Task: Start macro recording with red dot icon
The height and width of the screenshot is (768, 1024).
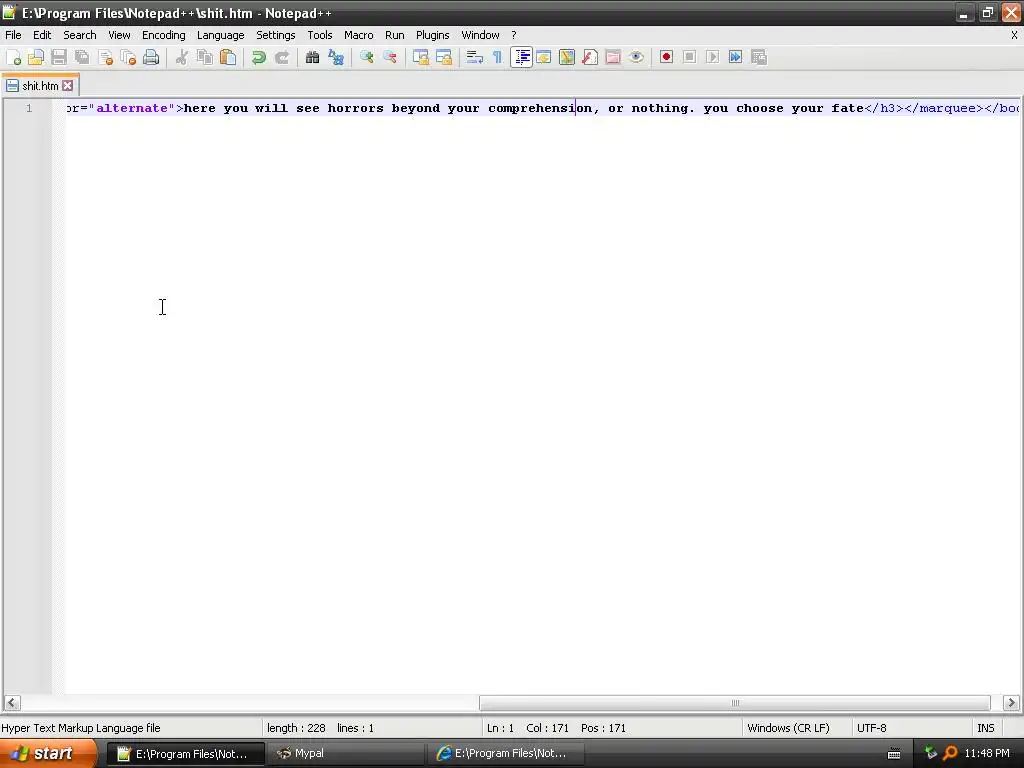Action: click(666, 57)
